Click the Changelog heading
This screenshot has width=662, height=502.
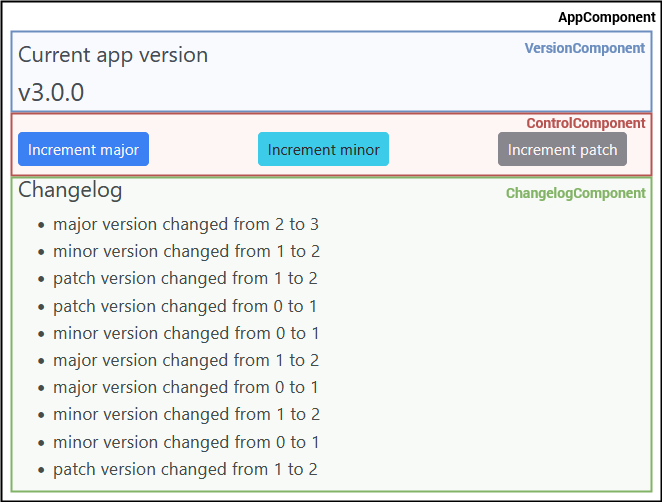(x=70, y=189)
